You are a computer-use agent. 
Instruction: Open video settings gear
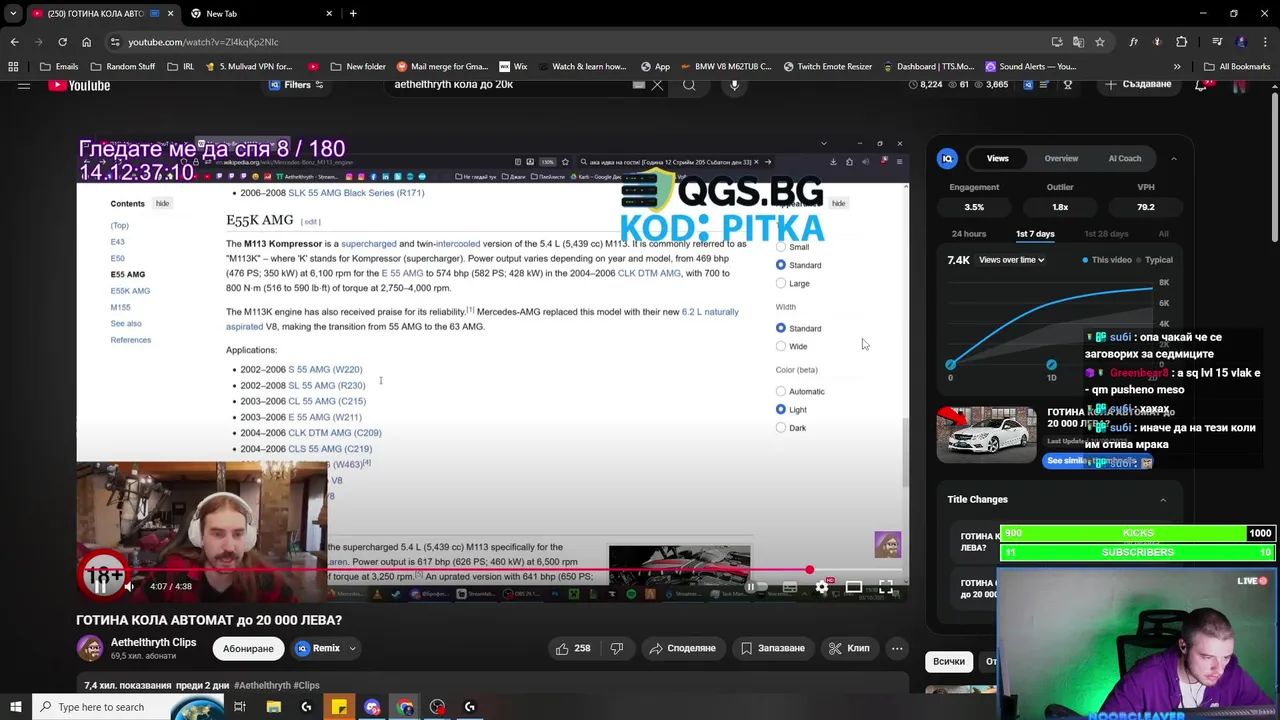point(821,587)
